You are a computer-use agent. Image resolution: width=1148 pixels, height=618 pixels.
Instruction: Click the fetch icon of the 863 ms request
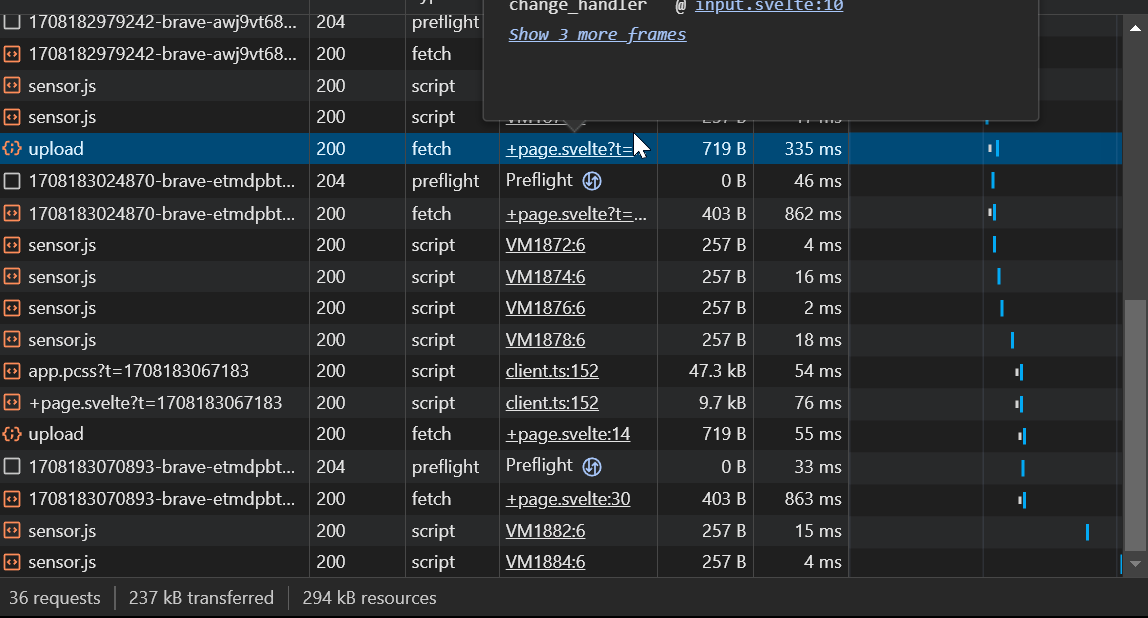12,498
